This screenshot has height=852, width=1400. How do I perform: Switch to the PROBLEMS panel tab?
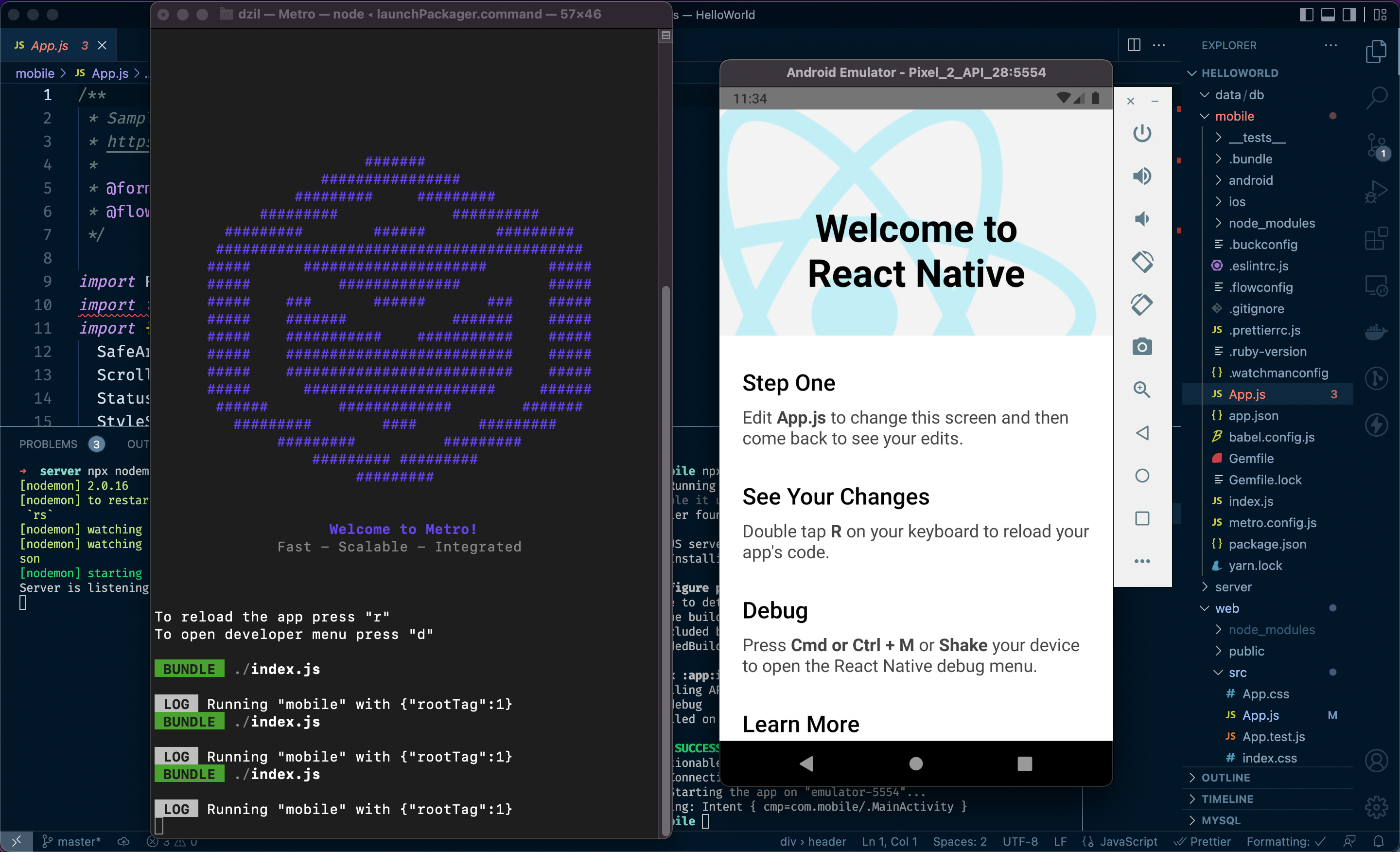48,444
